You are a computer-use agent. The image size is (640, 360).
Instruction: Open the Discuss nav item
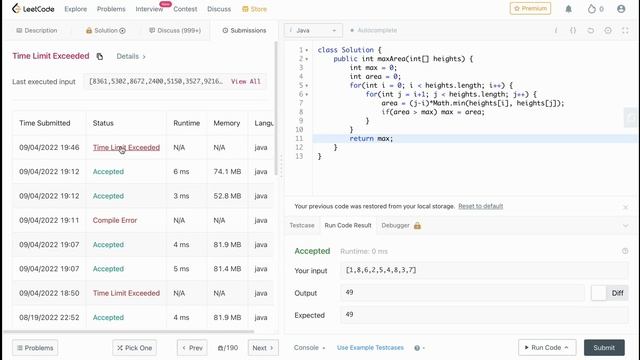[219, 9]
